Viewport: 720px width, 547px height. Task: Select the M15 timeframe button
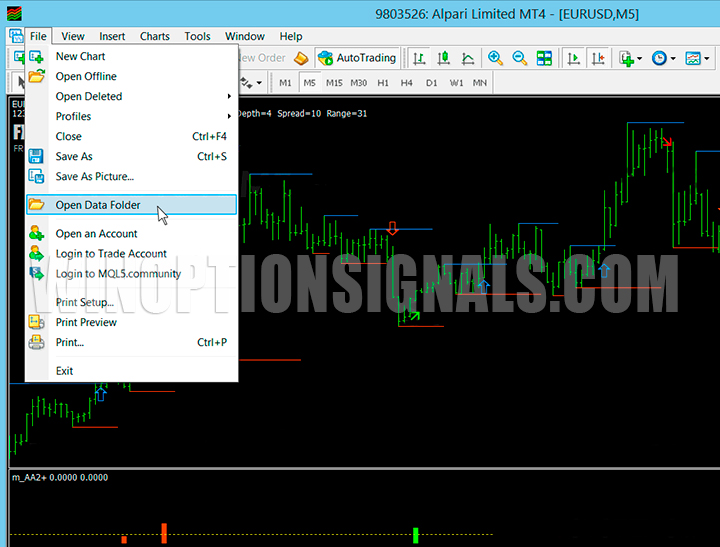pos(334,82)
